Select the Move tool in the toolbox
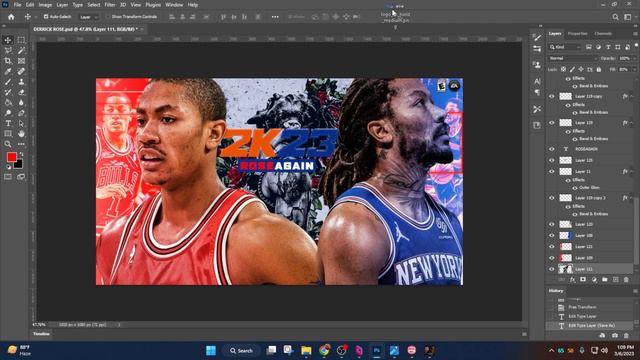This screenshot has width=640, height=360. [x=8, y=40]
